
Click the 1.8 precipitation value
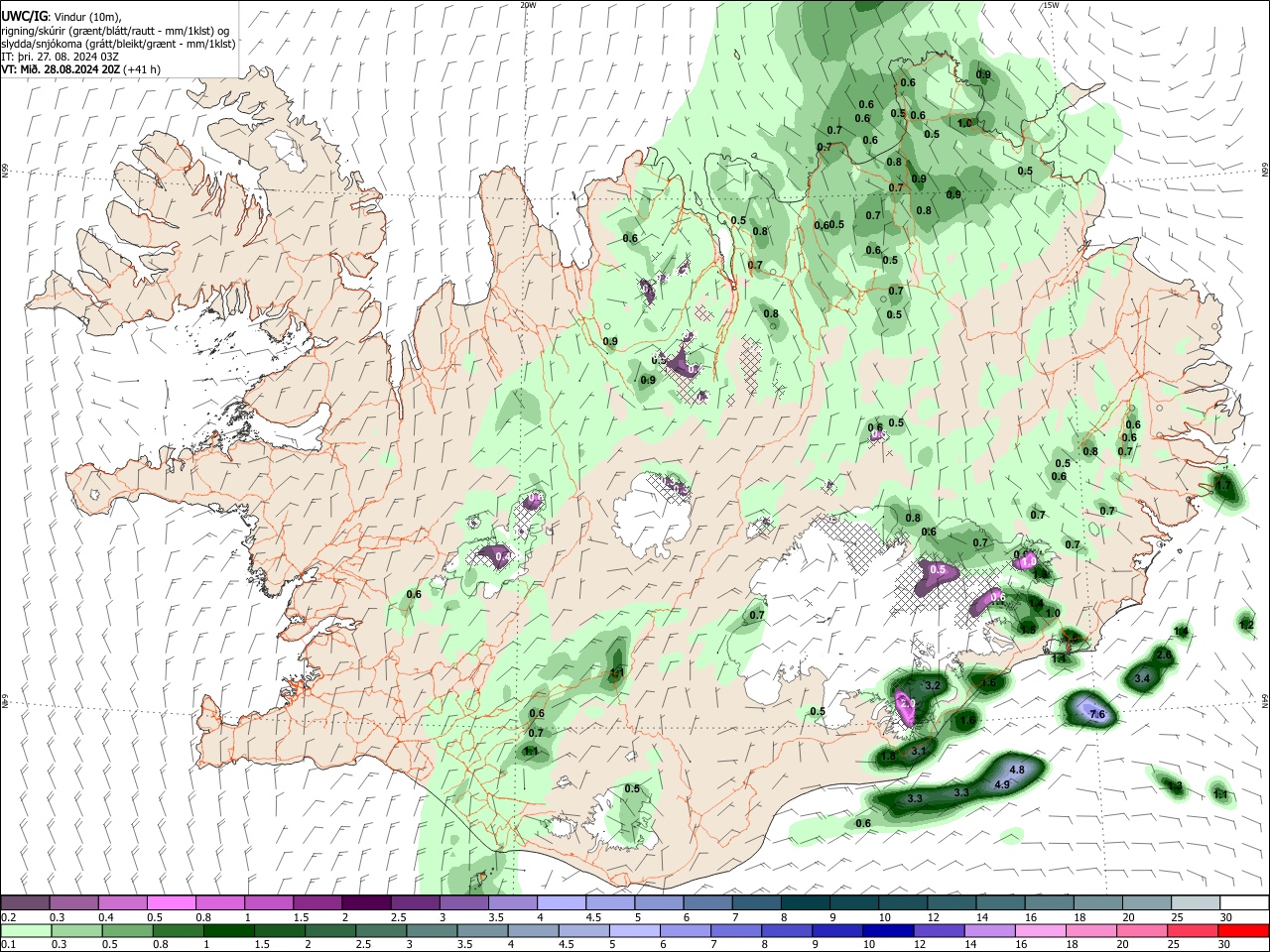888,756
